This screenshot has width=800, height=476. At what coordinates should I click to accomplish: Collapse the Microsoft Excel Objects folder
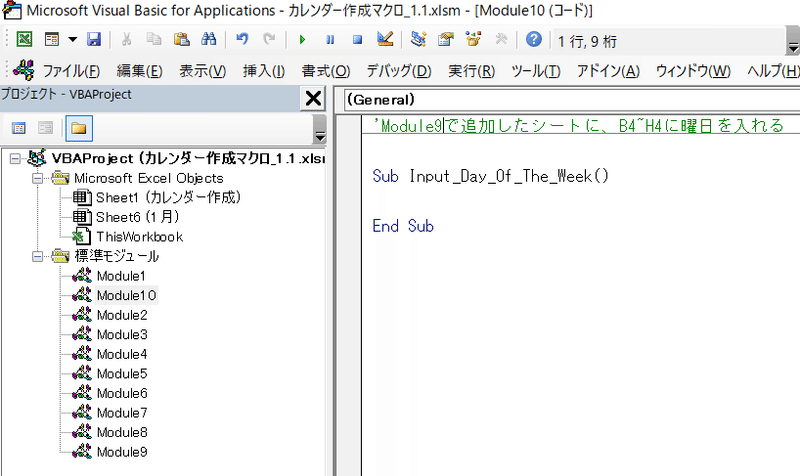[37, 178]
